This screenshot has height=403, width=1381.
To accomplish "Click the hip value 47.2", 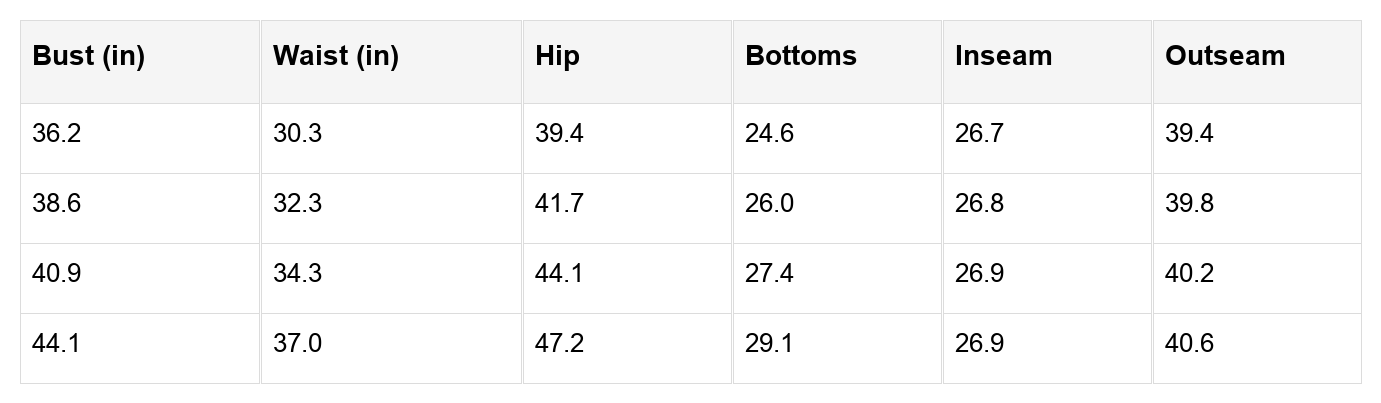I will coord(560,344).
